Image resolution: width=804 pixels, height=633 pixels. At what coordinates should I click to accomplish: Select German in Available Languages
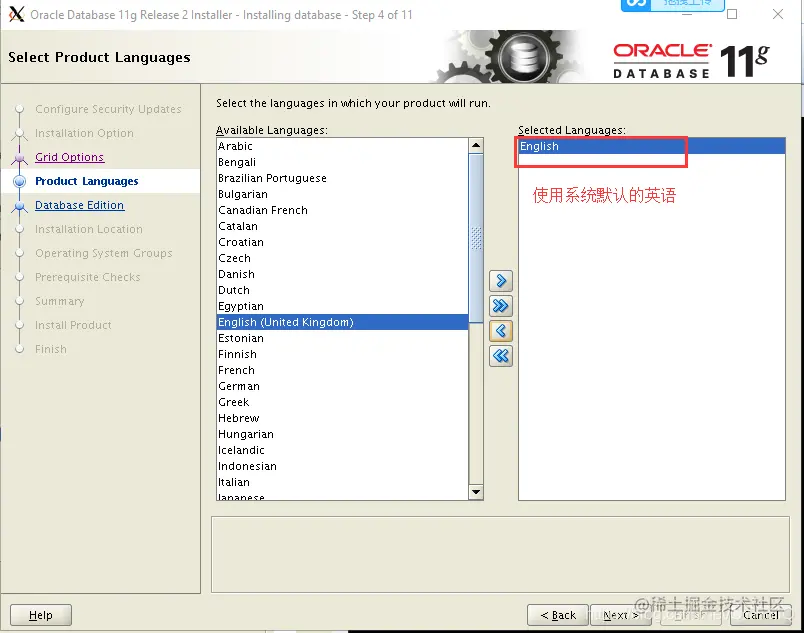click(343, 386)
